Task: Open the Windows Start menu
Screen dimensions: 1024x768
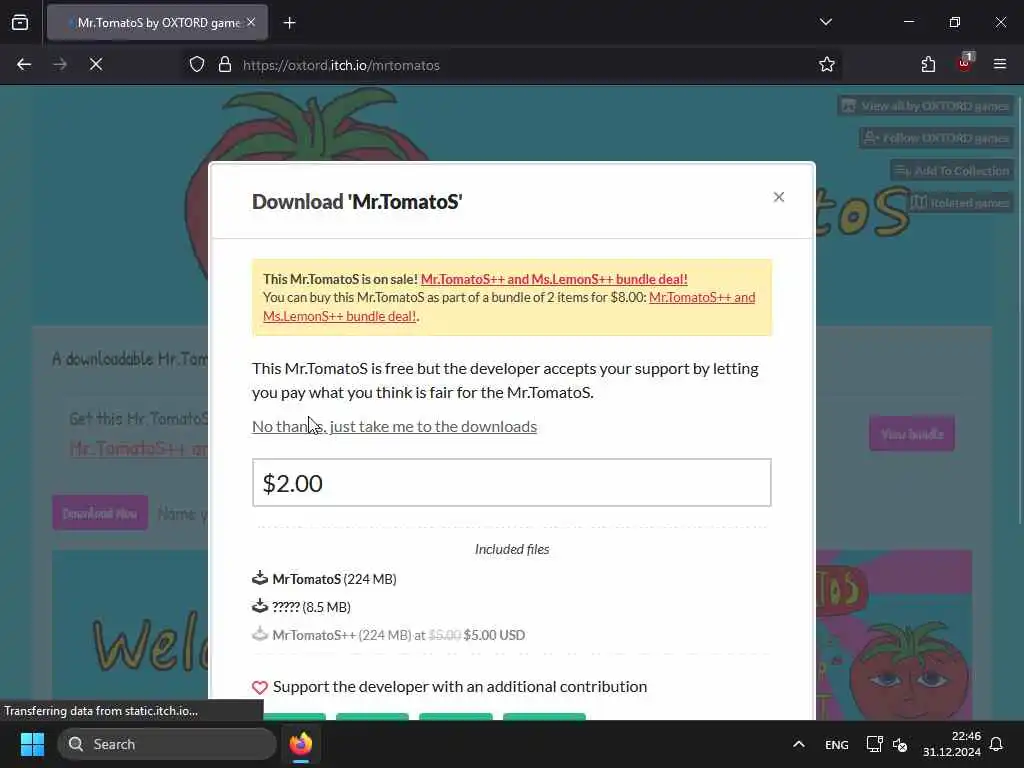Action: click(32, 744)
